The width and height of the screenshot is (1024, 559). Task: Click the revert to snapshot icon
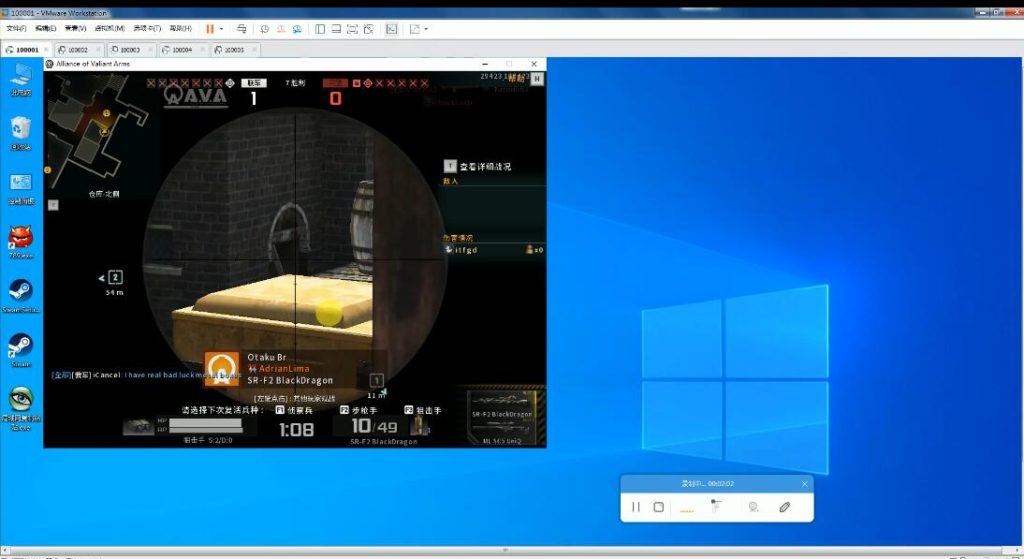[x=281, y=29]
